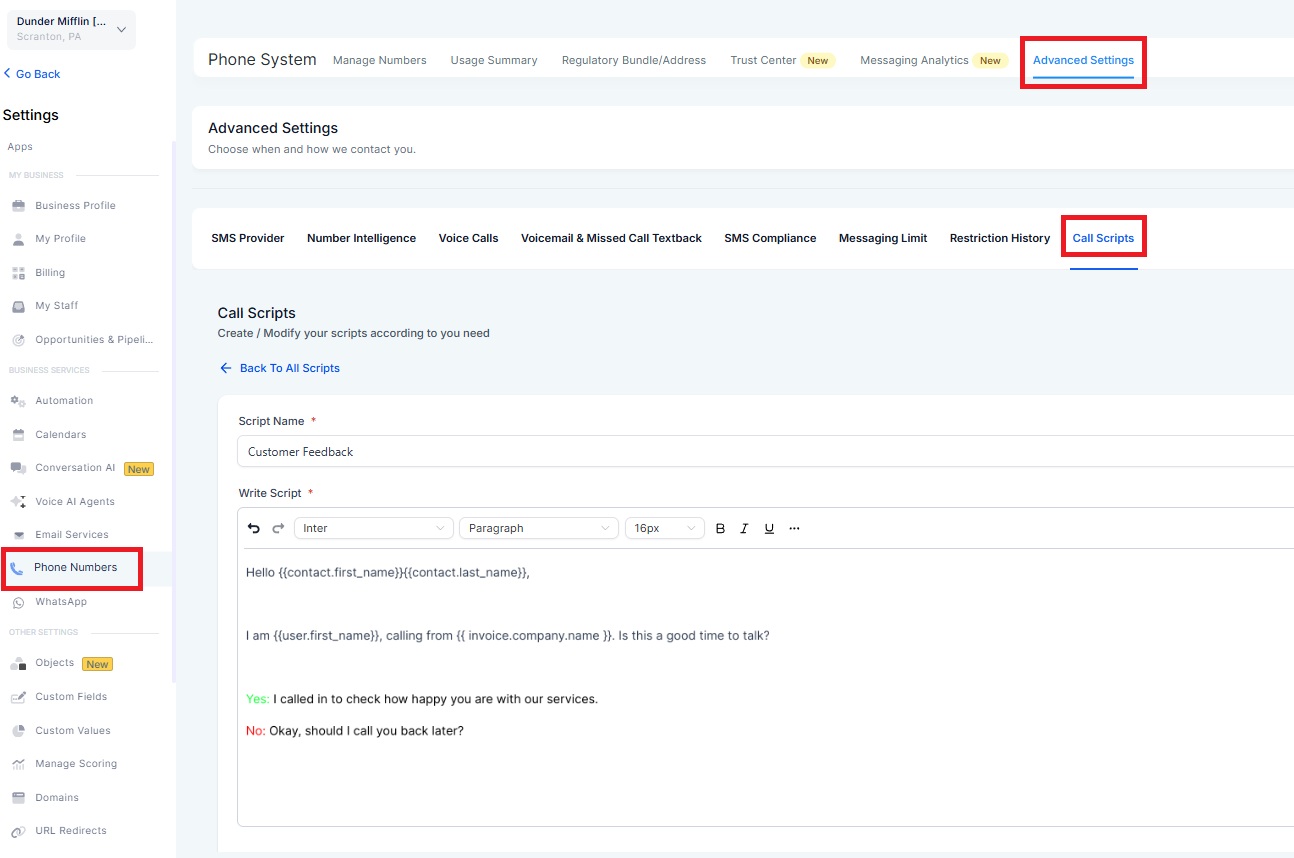Open the Regulatory Bundle/Address tab
The width and height of the screenshot is (1294, 858).
pyautogui.click(x=634, y=60)
